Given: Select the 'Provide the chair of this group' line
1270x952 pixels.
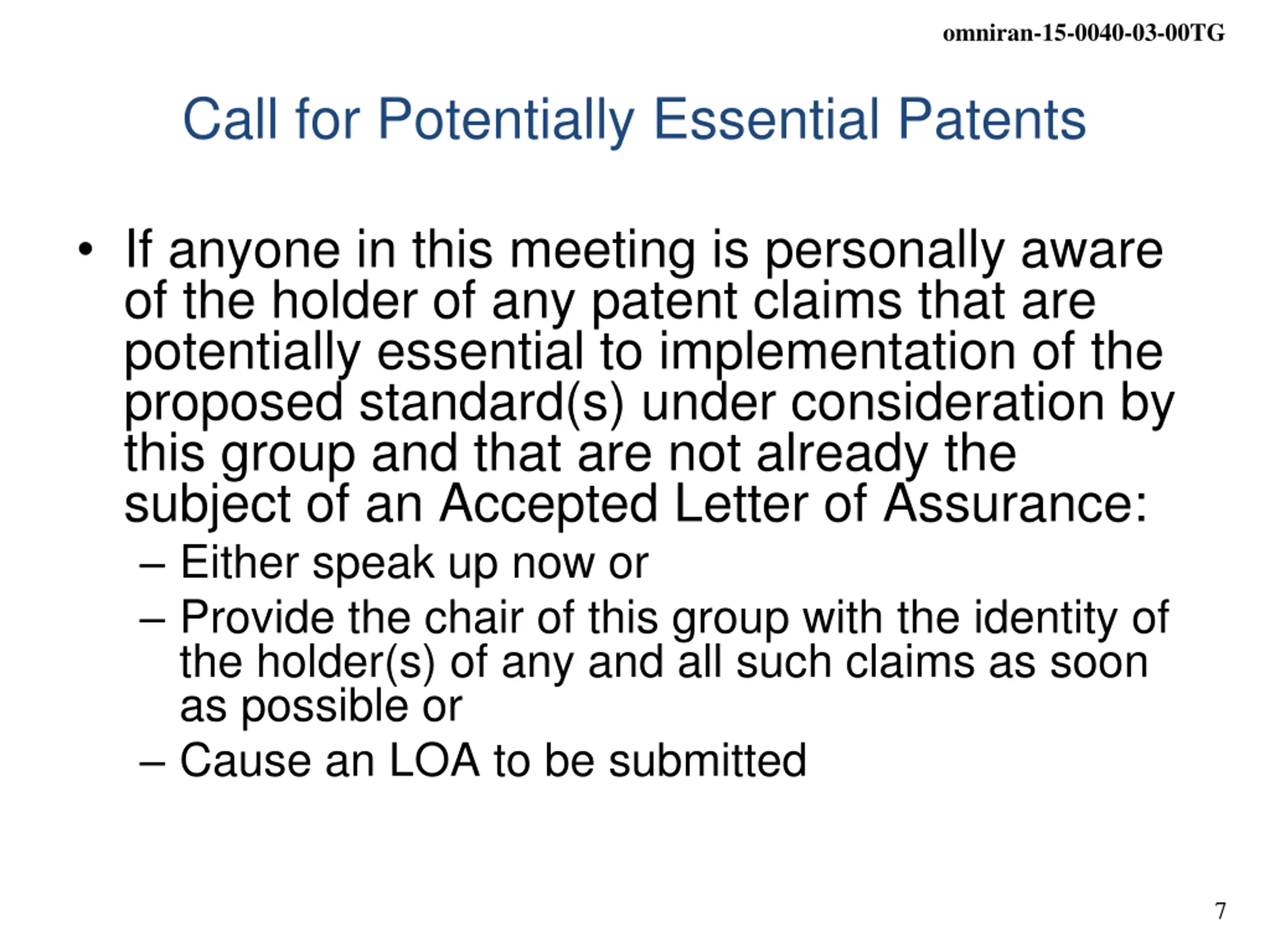Looking at the screenshot, I should click(675, 619).
